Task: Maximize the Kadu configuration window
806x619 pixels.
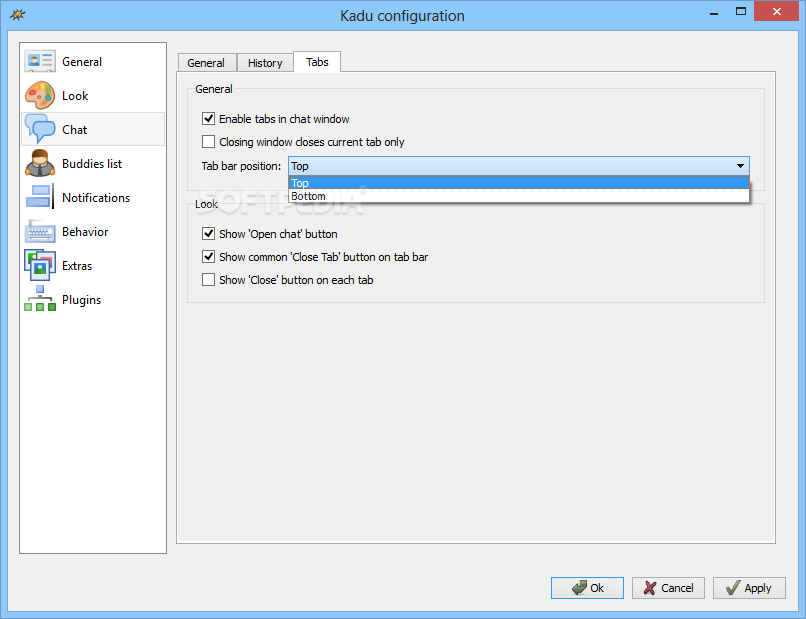Action: [741, 11]
